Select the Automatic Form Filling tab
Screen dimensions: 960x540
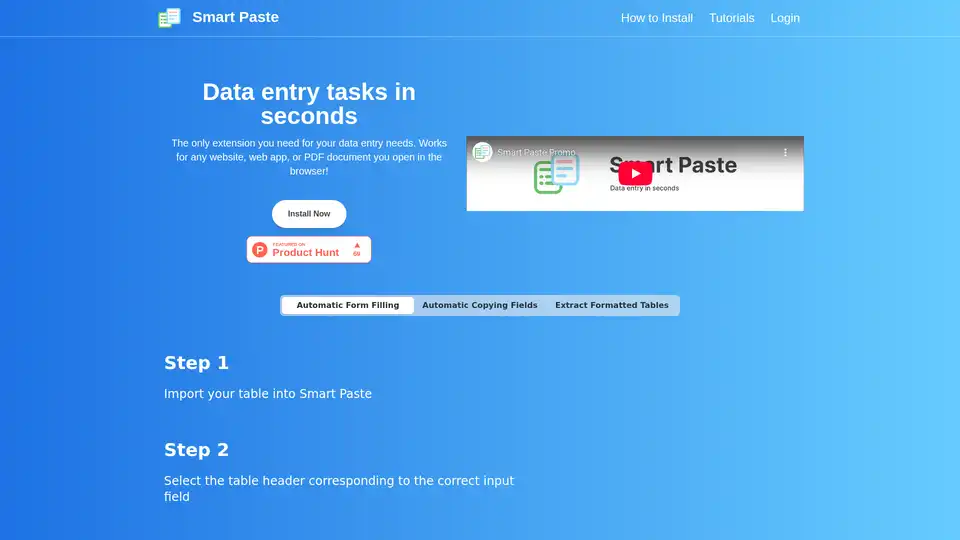coord(347,305)
